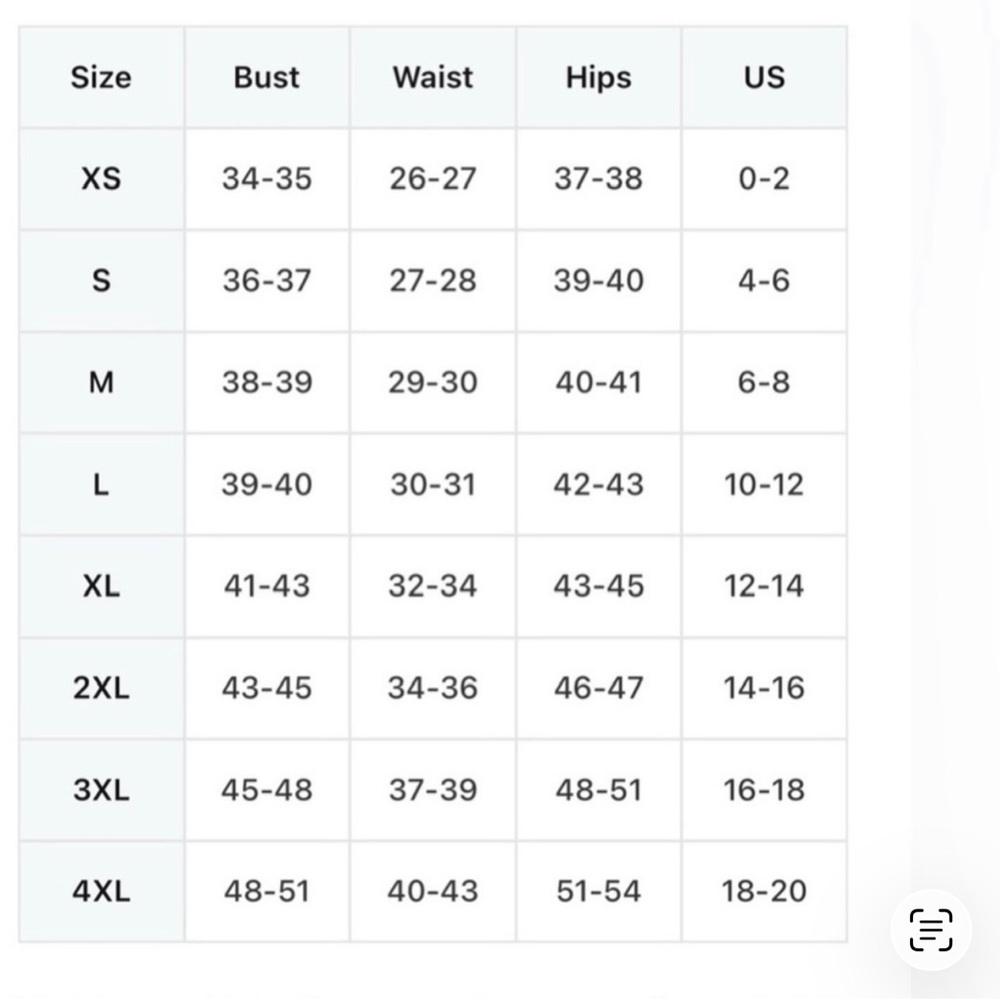Select hips value 51-54 for 4XL

(598, 892)
